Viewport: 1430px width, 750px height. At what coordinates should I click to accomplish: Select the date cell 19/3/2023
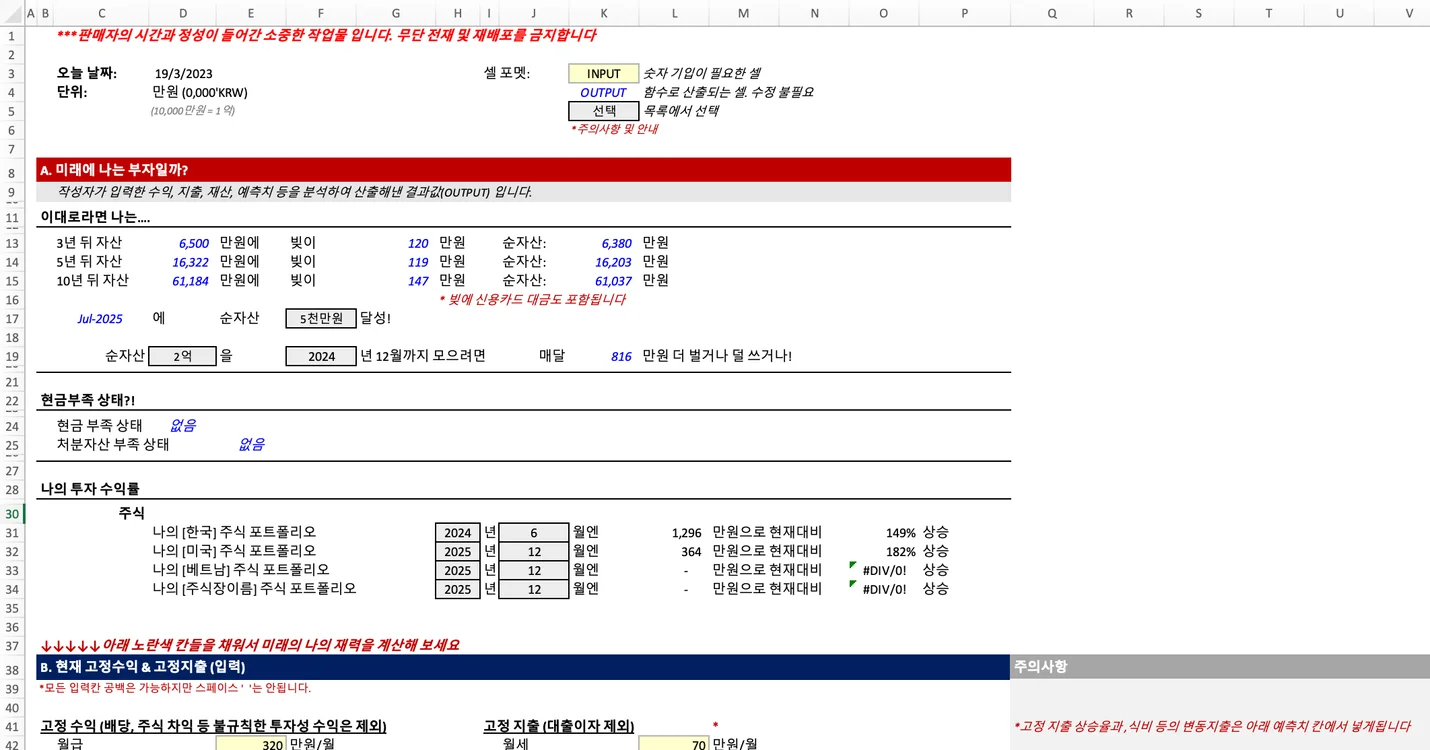point(183,74)
